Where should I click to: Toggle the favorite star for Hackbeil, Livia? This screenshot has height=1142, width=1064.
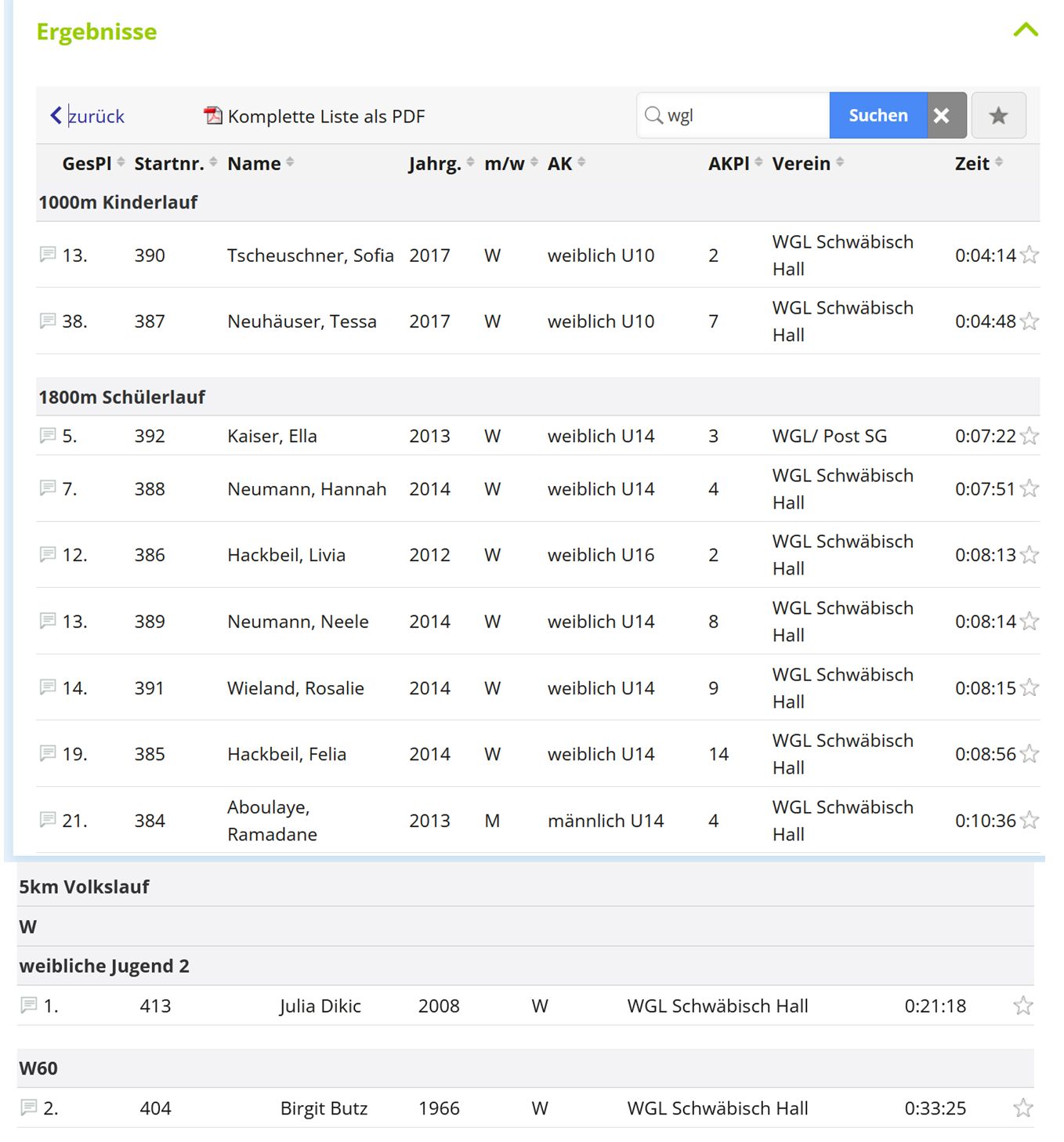(1030, 555)
